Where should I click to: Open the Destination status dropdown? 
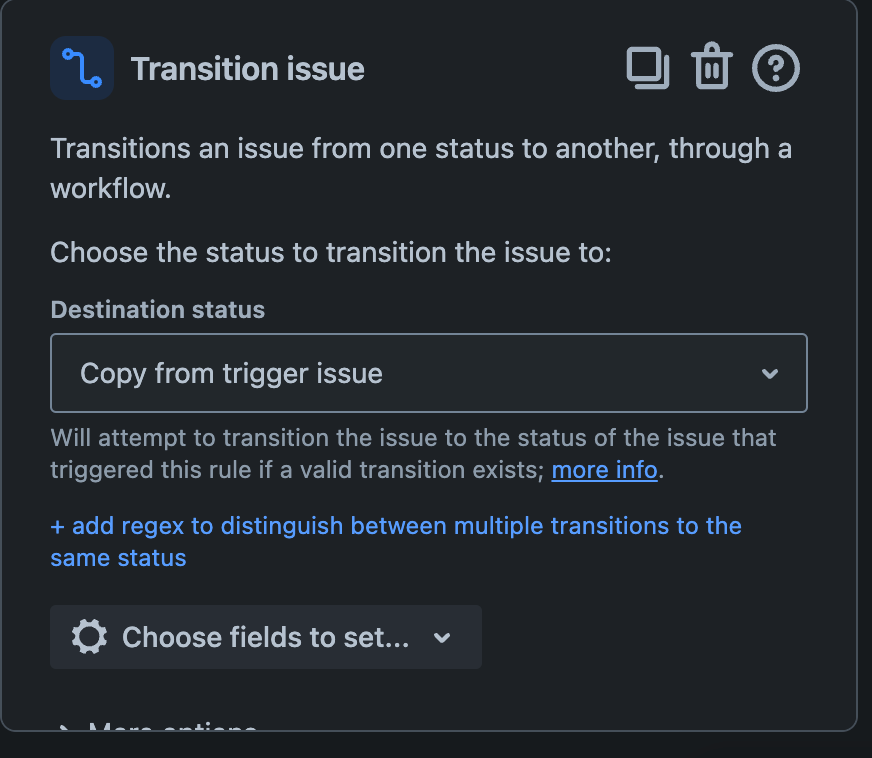tap(428, 373)
